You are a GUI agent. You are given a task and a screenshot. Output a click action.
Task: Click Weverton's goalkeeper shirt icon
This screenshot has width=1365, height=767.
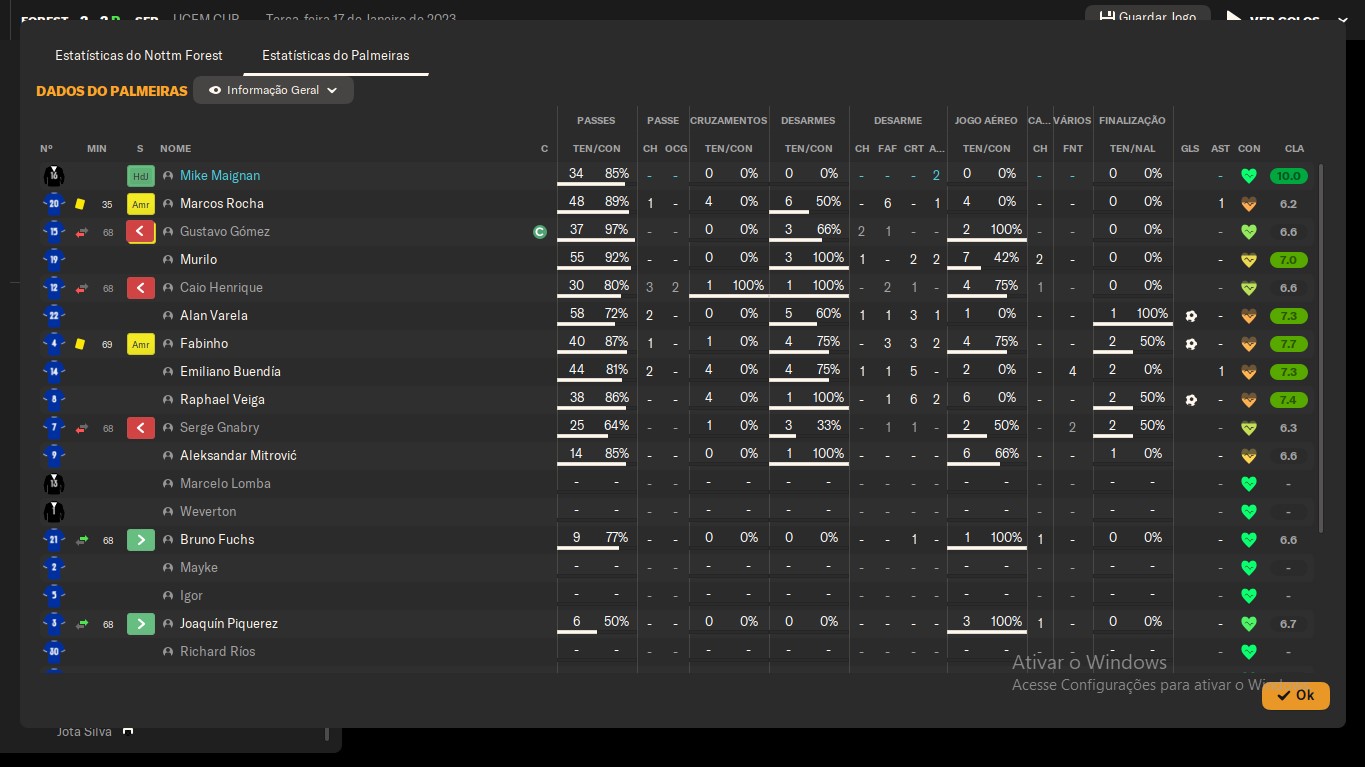tap(54, 512)
